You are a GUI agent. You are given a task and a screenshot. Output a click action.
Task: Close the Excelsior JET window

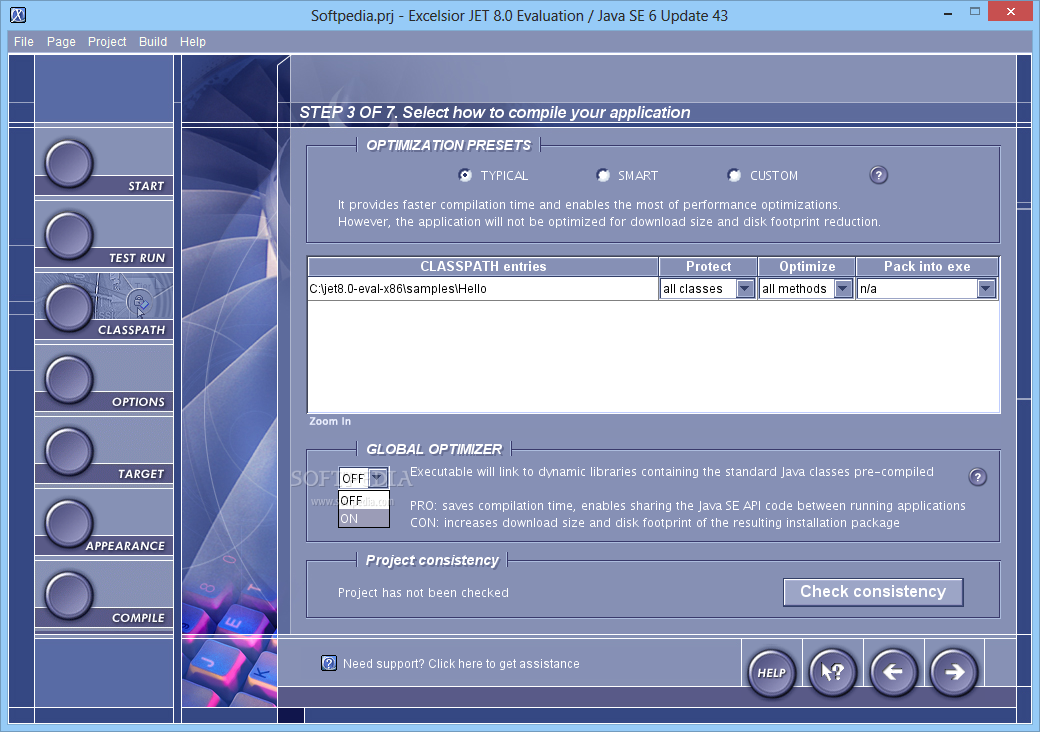pos(1011,11)
